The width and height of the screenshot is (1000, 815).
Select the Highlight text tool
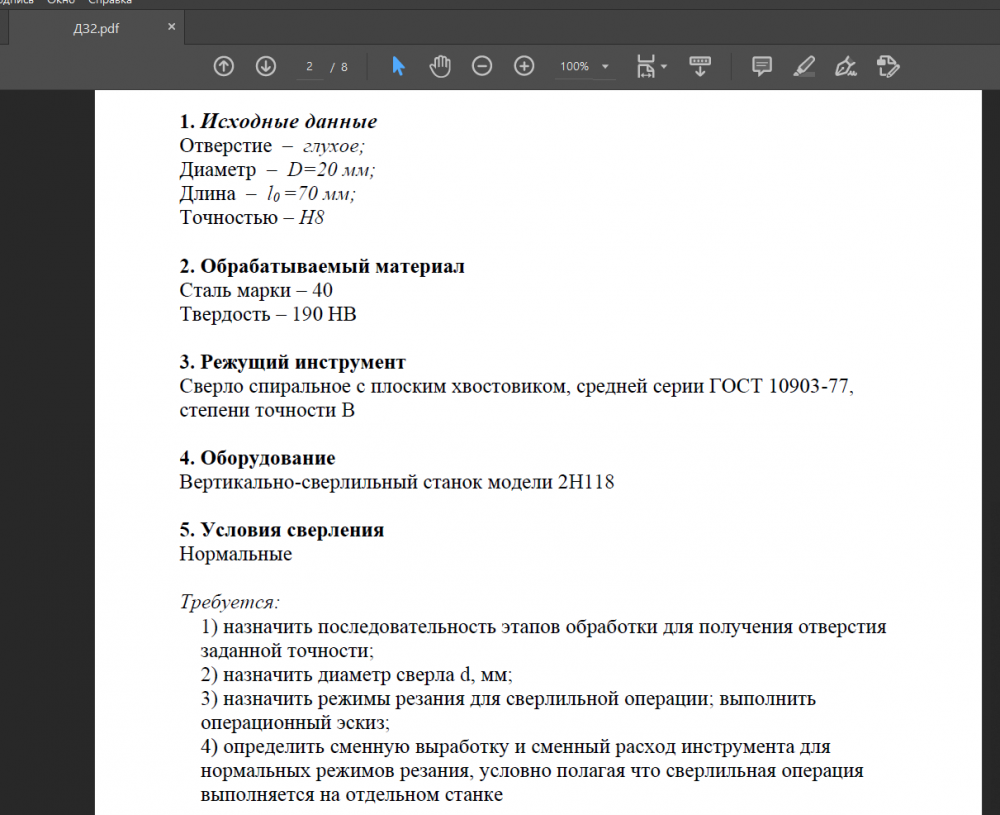tap(803, 67)
